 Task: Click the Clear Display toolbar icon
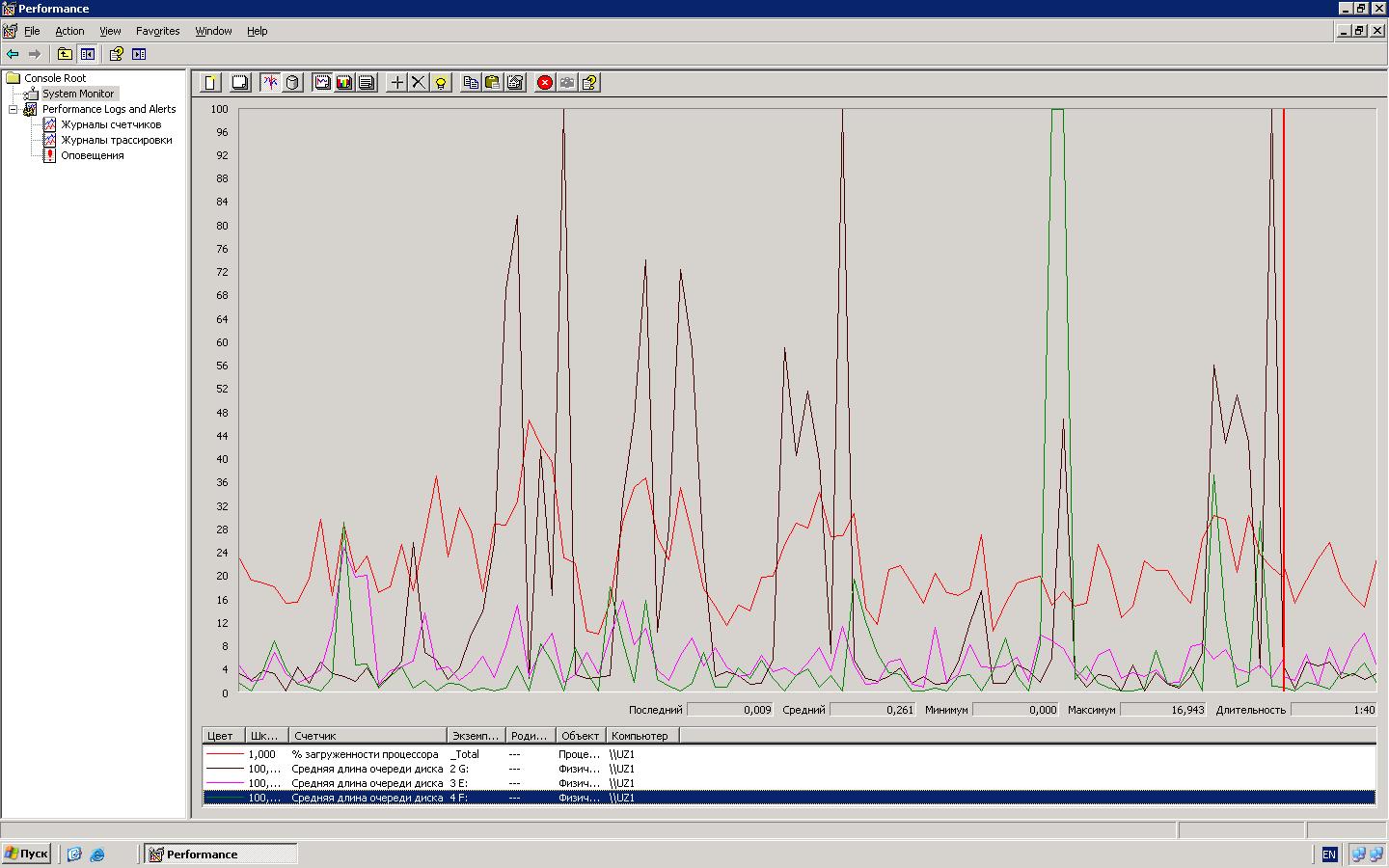click(x=240, y=83)
